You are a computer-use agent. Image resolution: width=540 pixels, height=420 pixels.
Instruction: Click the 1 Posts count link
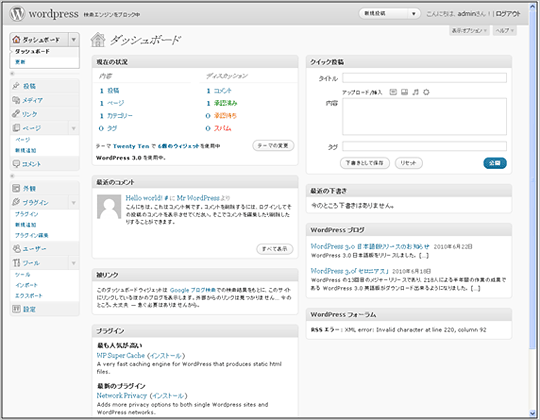(110, 91)
